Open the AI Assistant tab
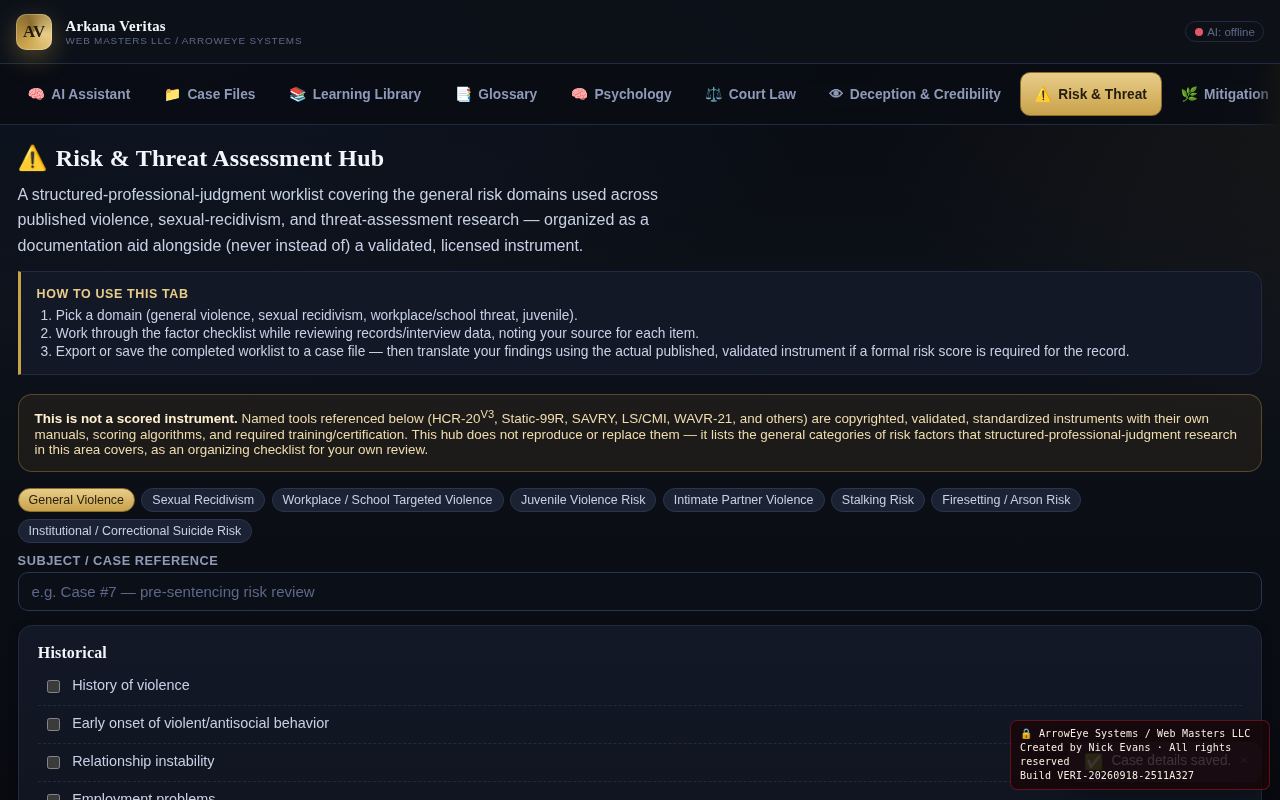This screenshot has width=1280, height=800. pyautogui.click(x=79, y=94)
